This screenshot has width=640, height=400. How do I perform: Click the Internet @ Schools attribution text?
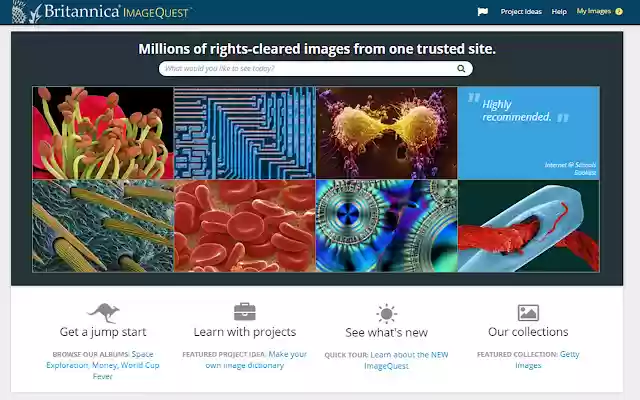[x=571, y=169]
